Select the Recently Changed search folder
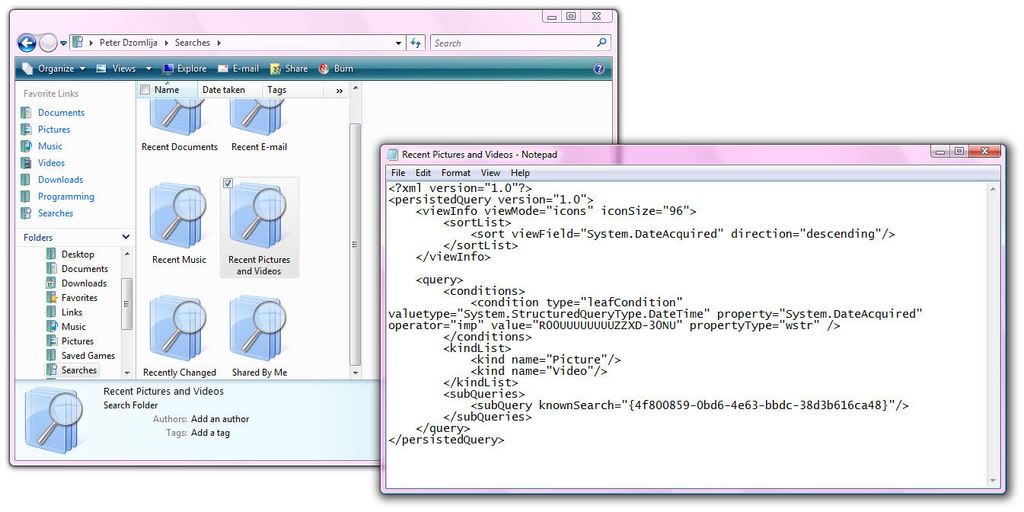This screenshot has height=512, width=1024. [179, 335]
